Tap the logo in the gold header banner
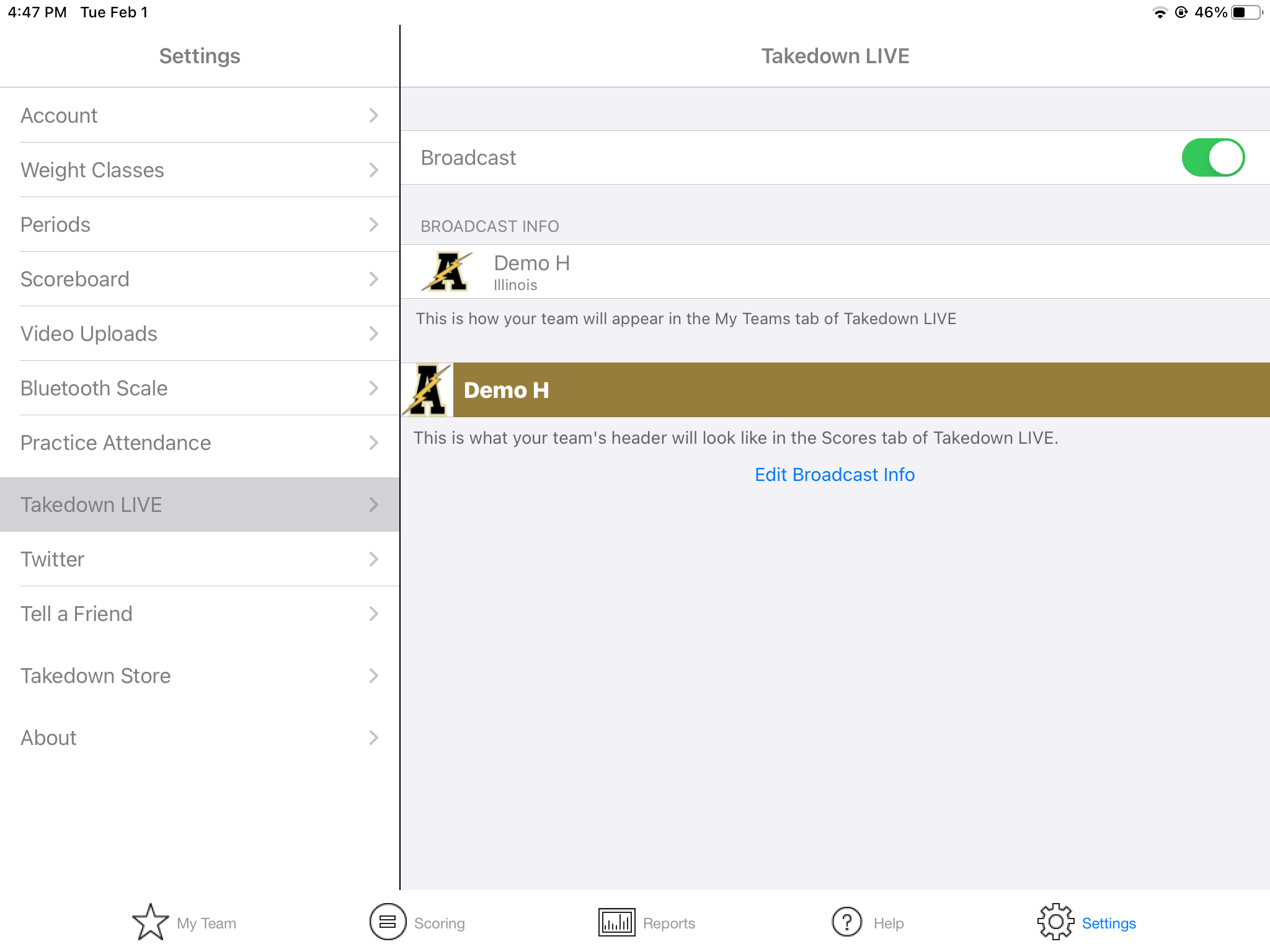 pyautogui.click(x=428, y=390)
